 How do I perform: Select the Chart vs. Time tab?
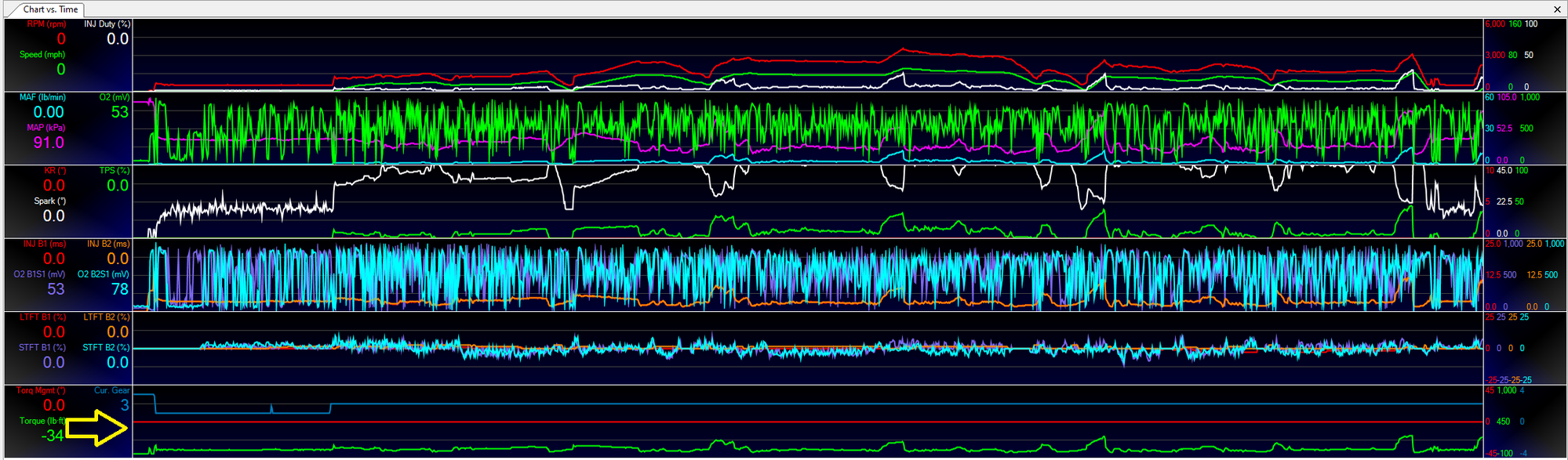click(x=50, y=9)
